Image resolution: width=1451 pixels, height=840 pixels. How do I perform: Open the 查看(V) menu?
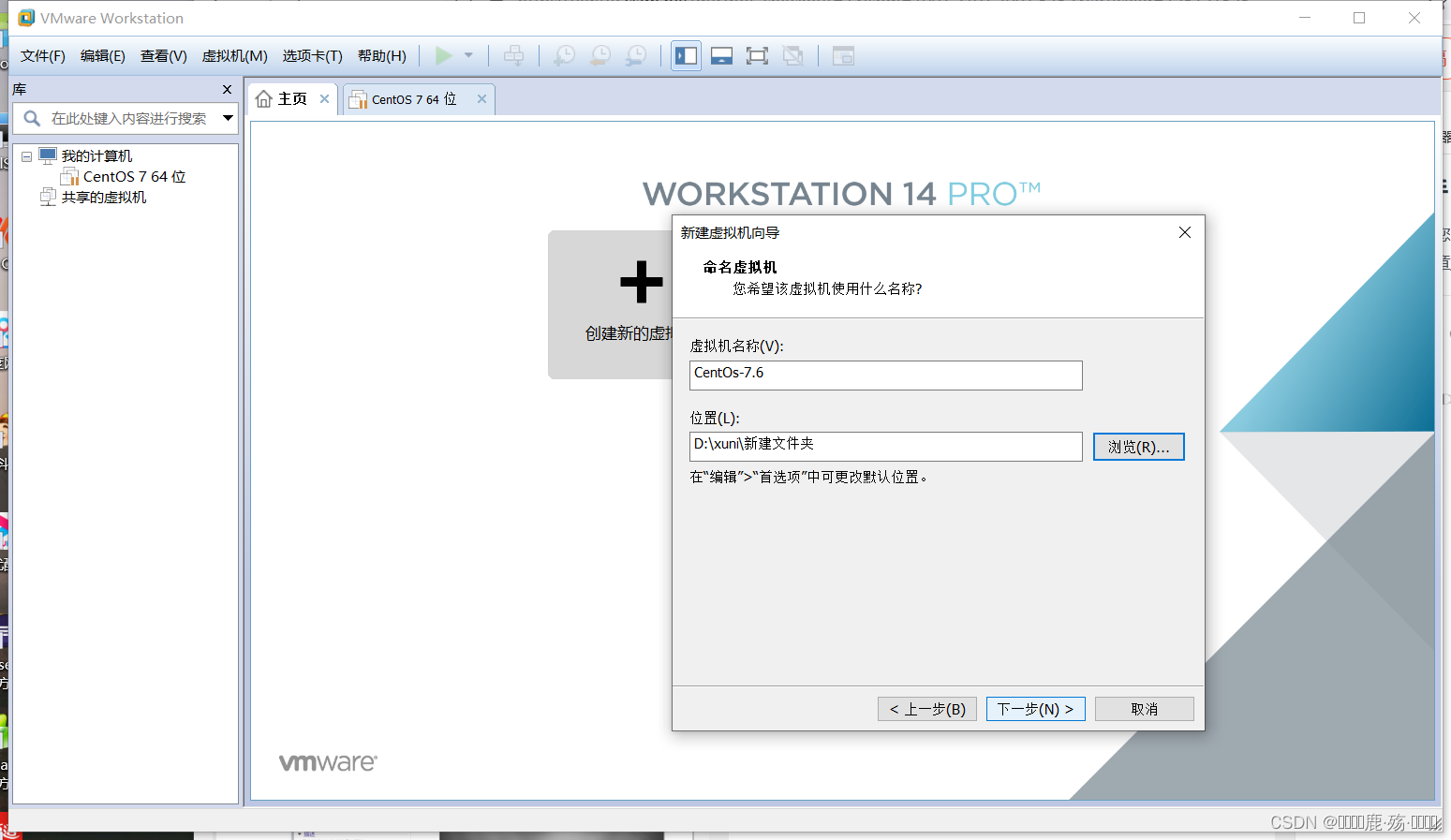(x=163, y=56)
